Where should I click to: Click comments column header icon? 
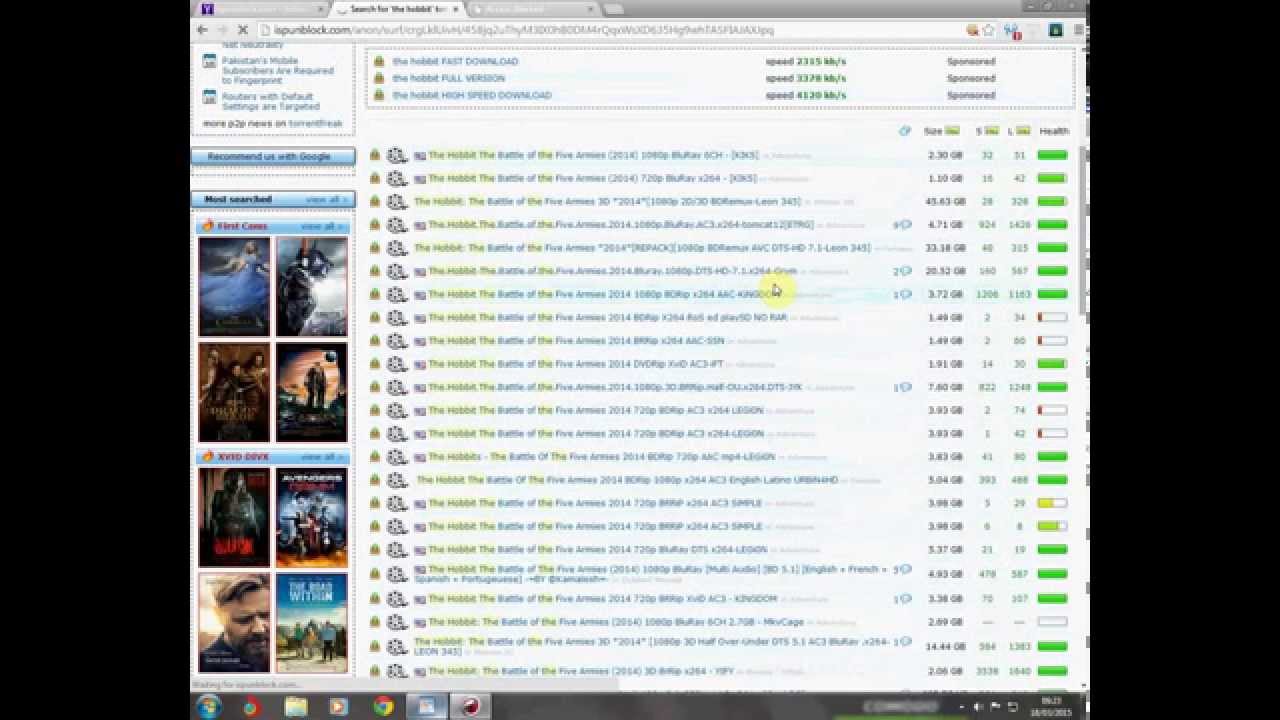(905, 131)
